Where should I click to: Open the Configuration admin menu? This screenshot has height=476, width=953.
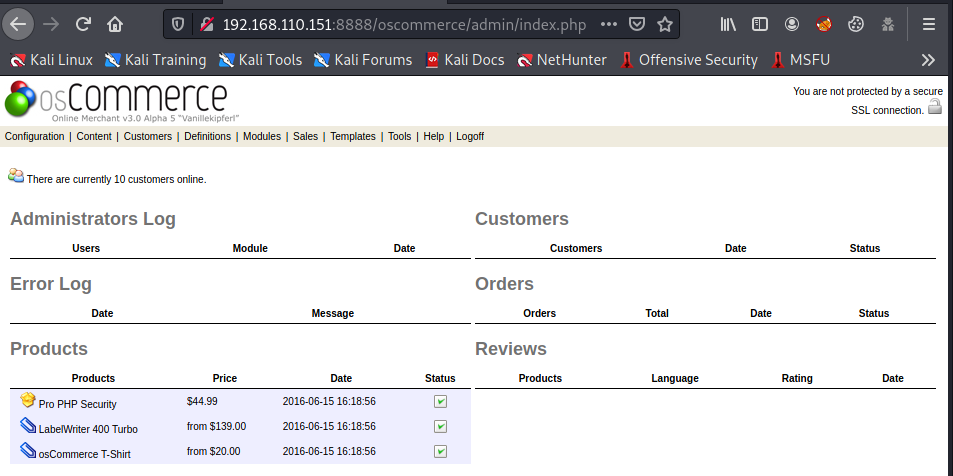click(x=35, y=137)
